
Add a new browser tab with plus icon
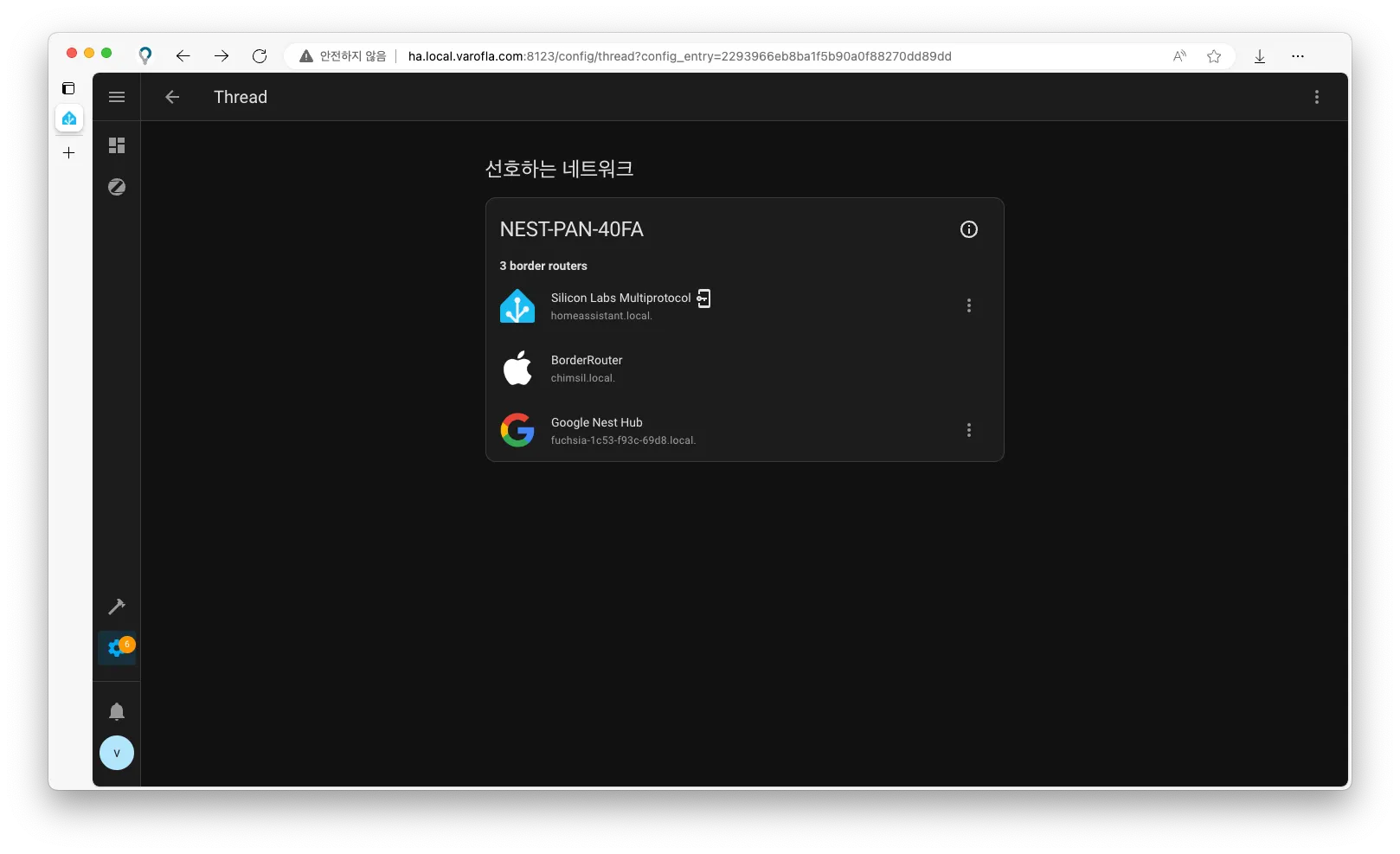pyautogui.click(x=69, y=153)
